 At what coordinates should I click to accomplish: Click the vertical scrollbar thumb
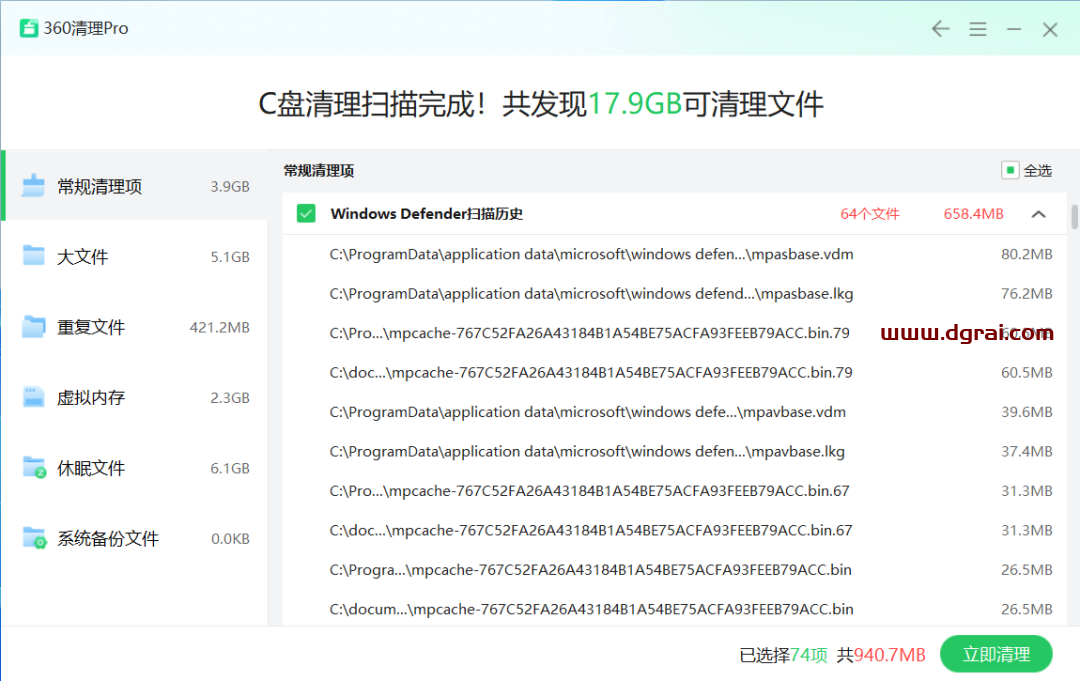coord(1074,217)
